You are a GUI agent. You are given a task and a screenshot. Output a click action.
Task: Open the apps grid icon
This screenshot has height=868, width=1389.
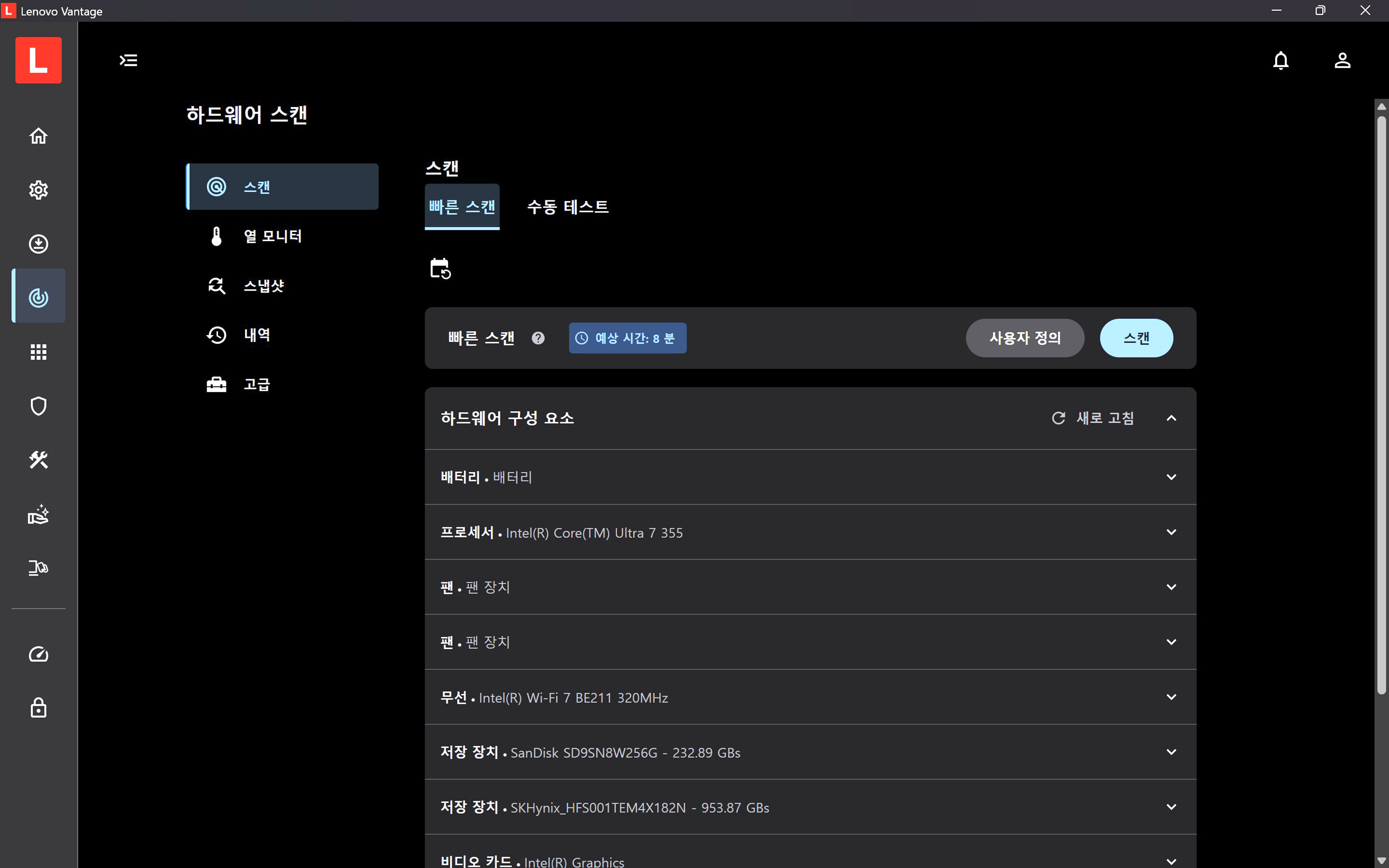[38, 352]
